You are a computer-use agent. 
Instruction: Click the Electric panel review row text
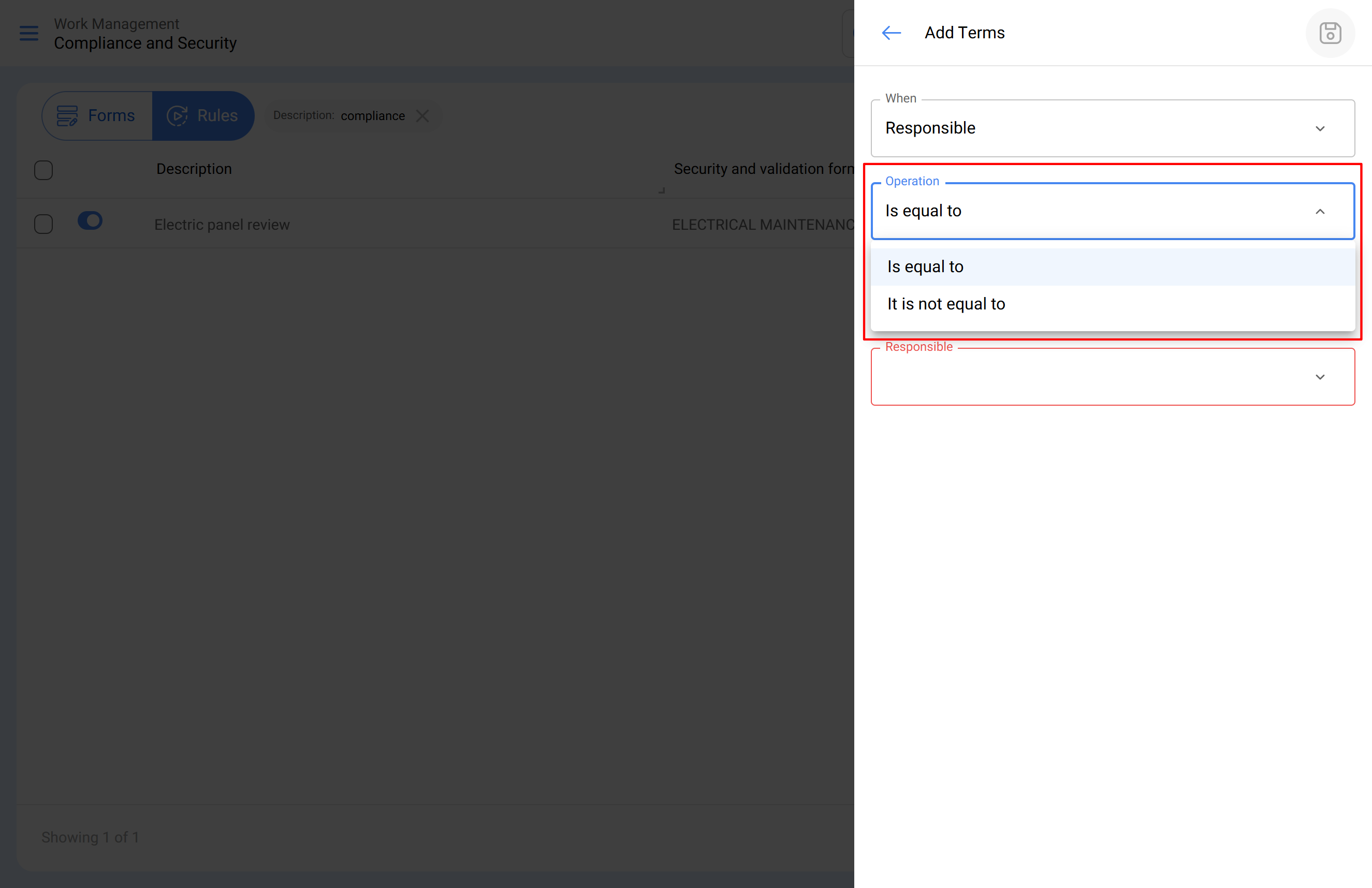[222, 225]
